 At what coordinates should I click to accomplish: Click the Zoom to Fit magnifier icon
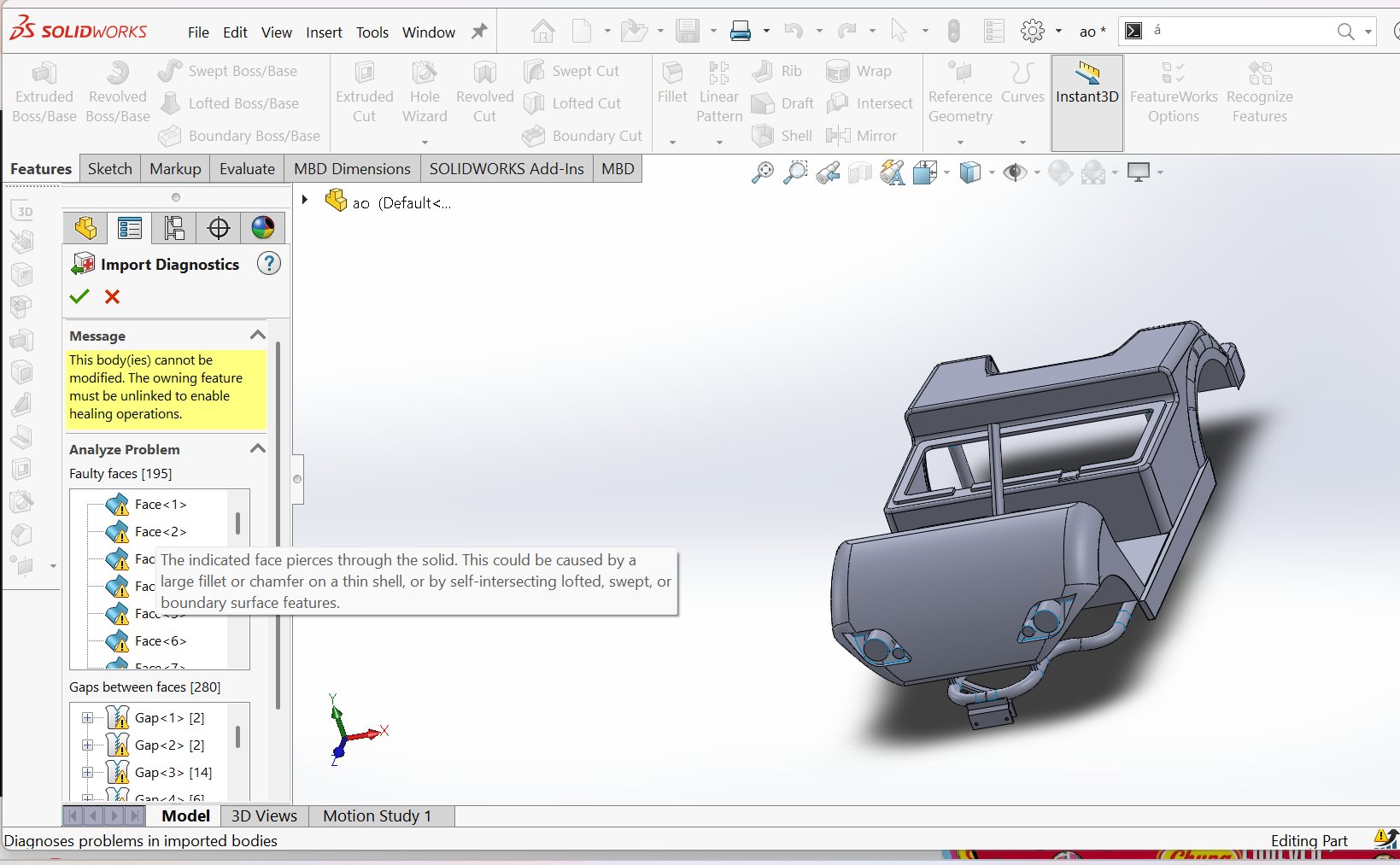point(762,172)
